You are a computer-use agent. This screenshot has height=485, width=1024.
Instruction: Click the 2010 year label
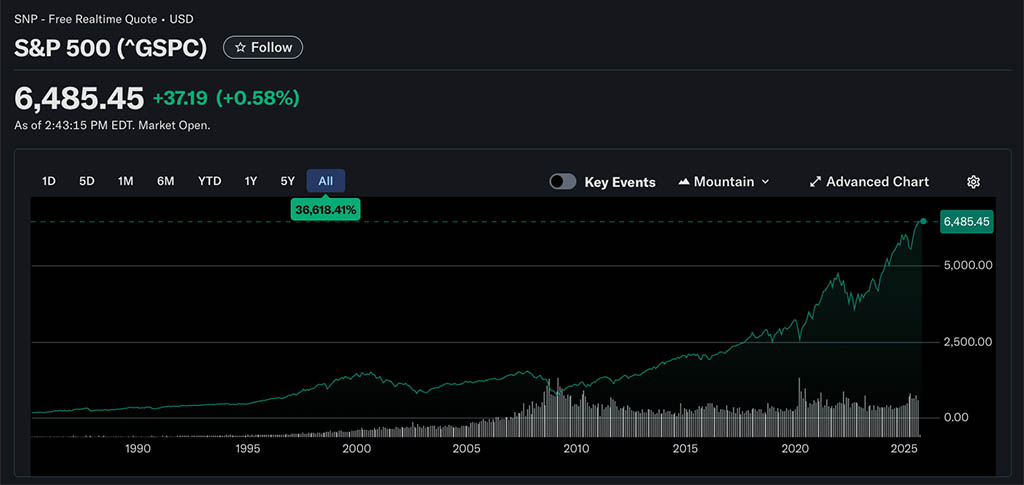[x=576, y=449]
